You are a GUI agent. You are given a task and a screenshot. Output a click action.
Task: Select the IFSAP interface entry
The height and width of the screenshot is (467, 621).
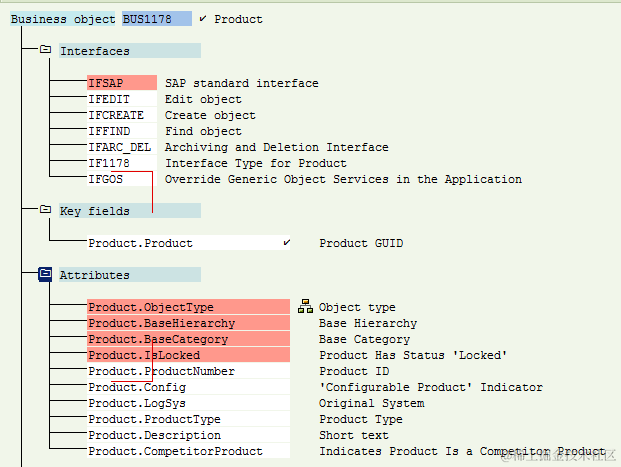122,83
